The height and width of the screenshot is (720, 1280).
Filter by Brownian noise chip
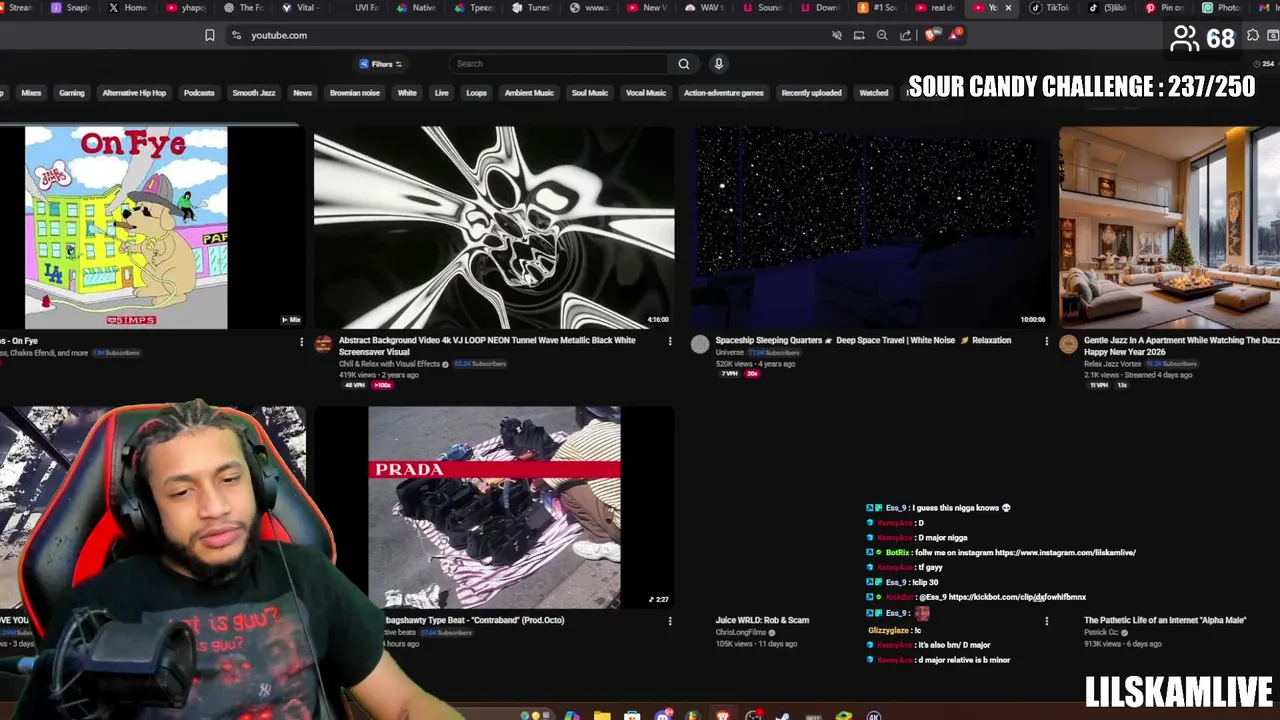click(x=355, y=93)
